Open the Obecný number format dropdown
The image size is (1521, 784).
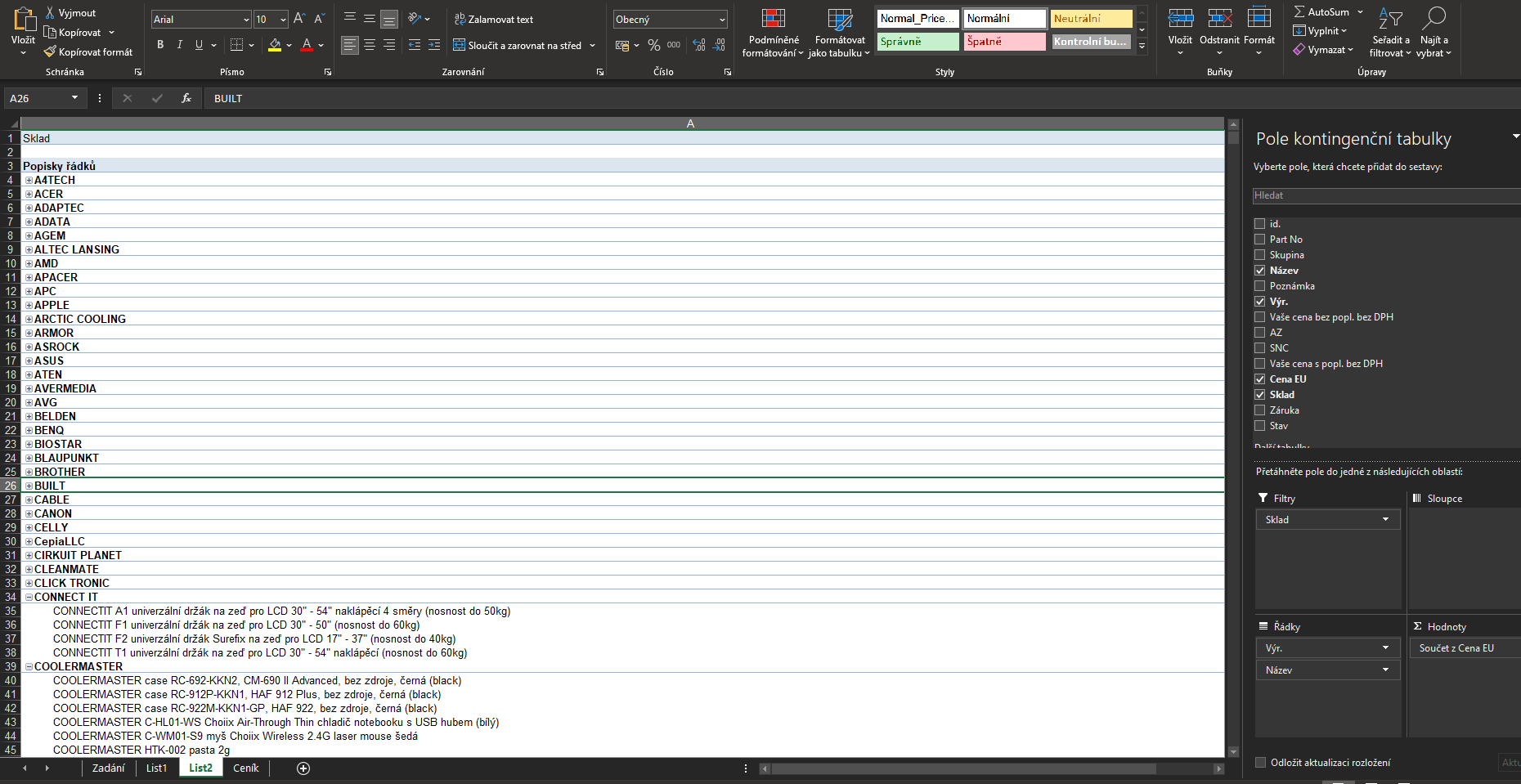[722, 20]
